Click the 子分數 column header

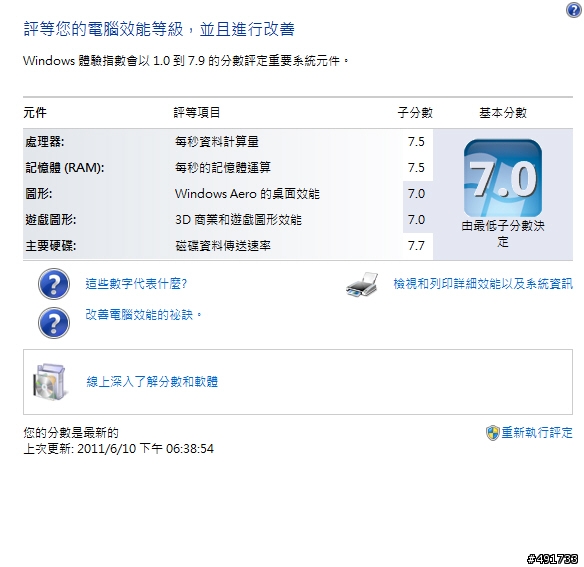point(415,113)
